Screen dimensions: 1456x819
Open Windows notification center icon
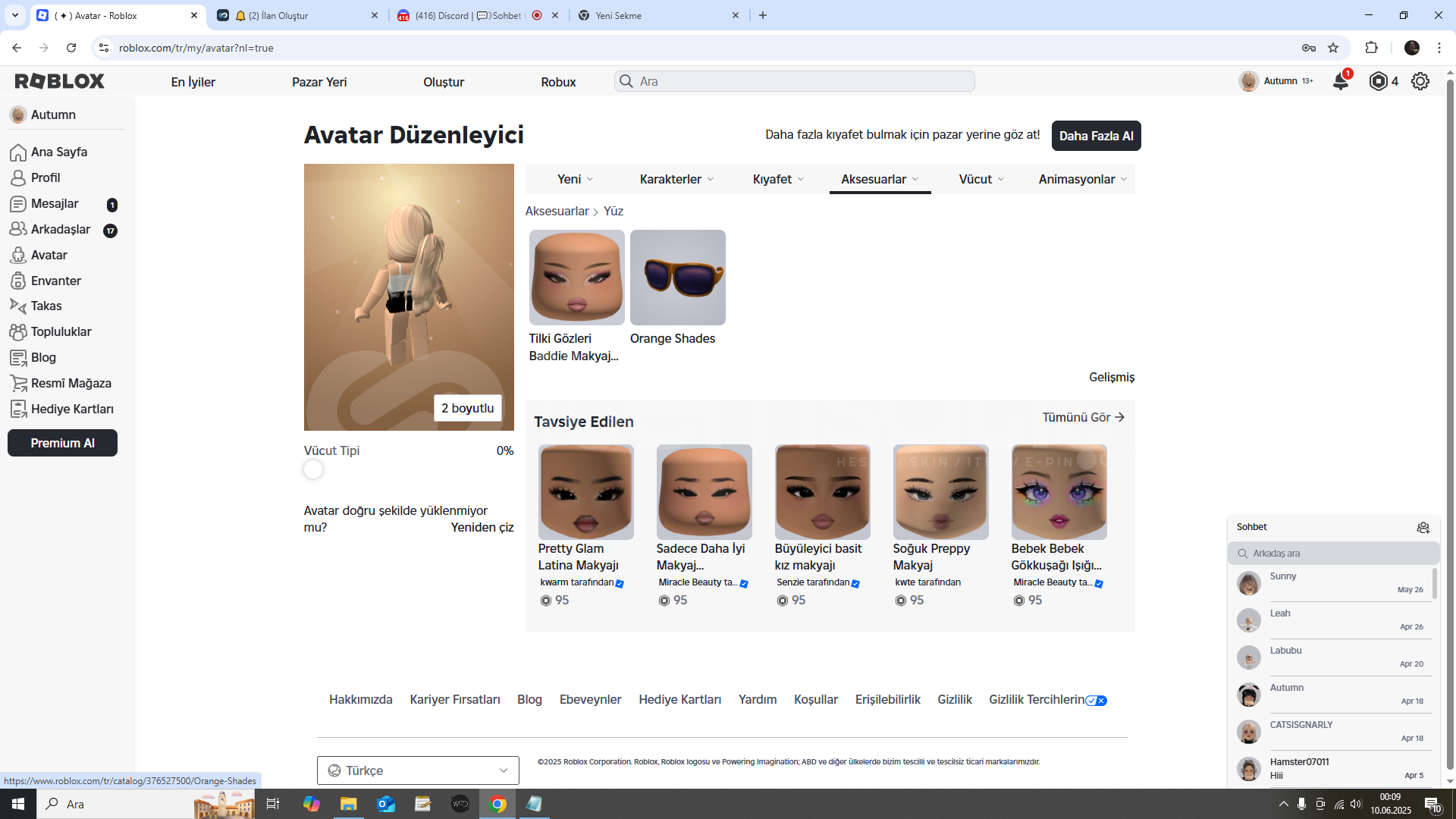pyautogui.click(x=1432, y=804)
